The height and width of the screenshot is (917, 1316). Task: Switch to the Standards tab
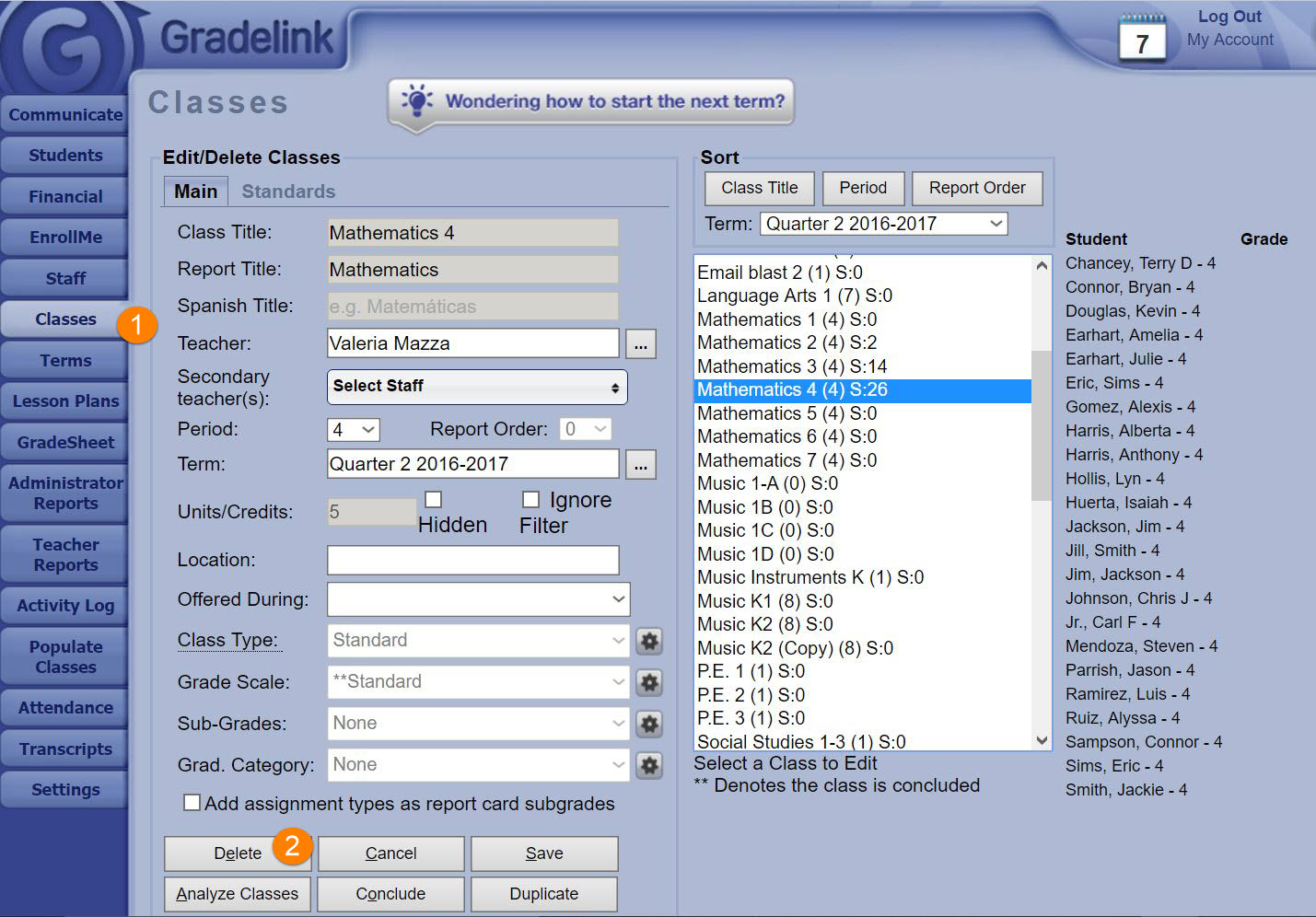[288, 192]
